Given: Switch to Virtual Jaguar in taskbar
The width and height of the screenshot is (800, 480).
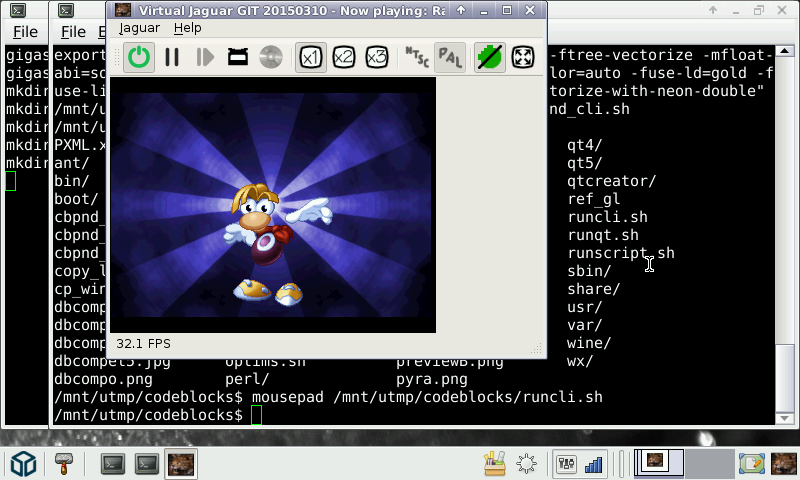Looking at the screenshot, I should pos(181,463).
